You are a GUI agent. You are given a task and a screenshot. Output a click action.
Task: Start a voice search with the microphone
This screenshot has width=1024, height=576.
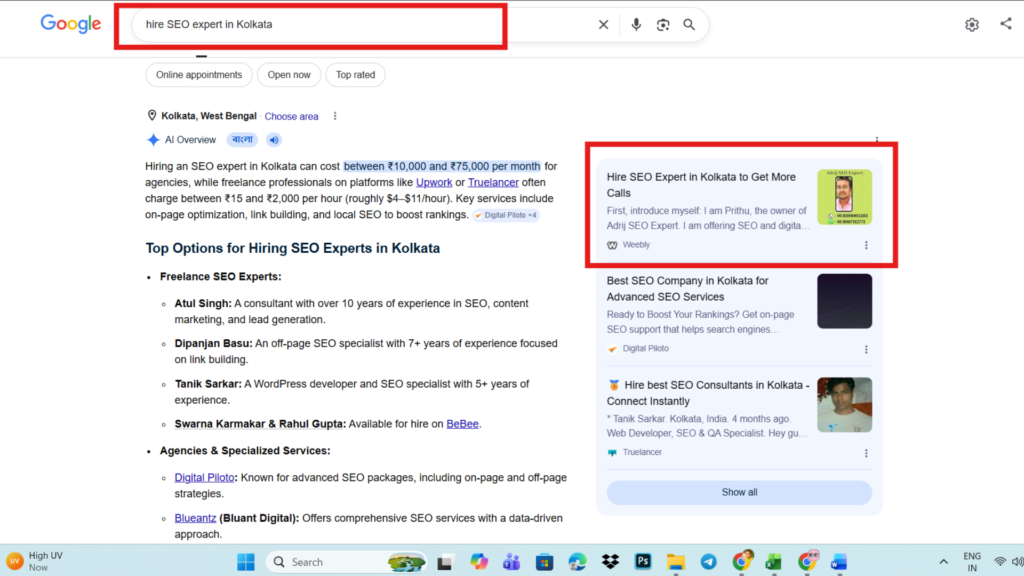click(x=636, y=25)
